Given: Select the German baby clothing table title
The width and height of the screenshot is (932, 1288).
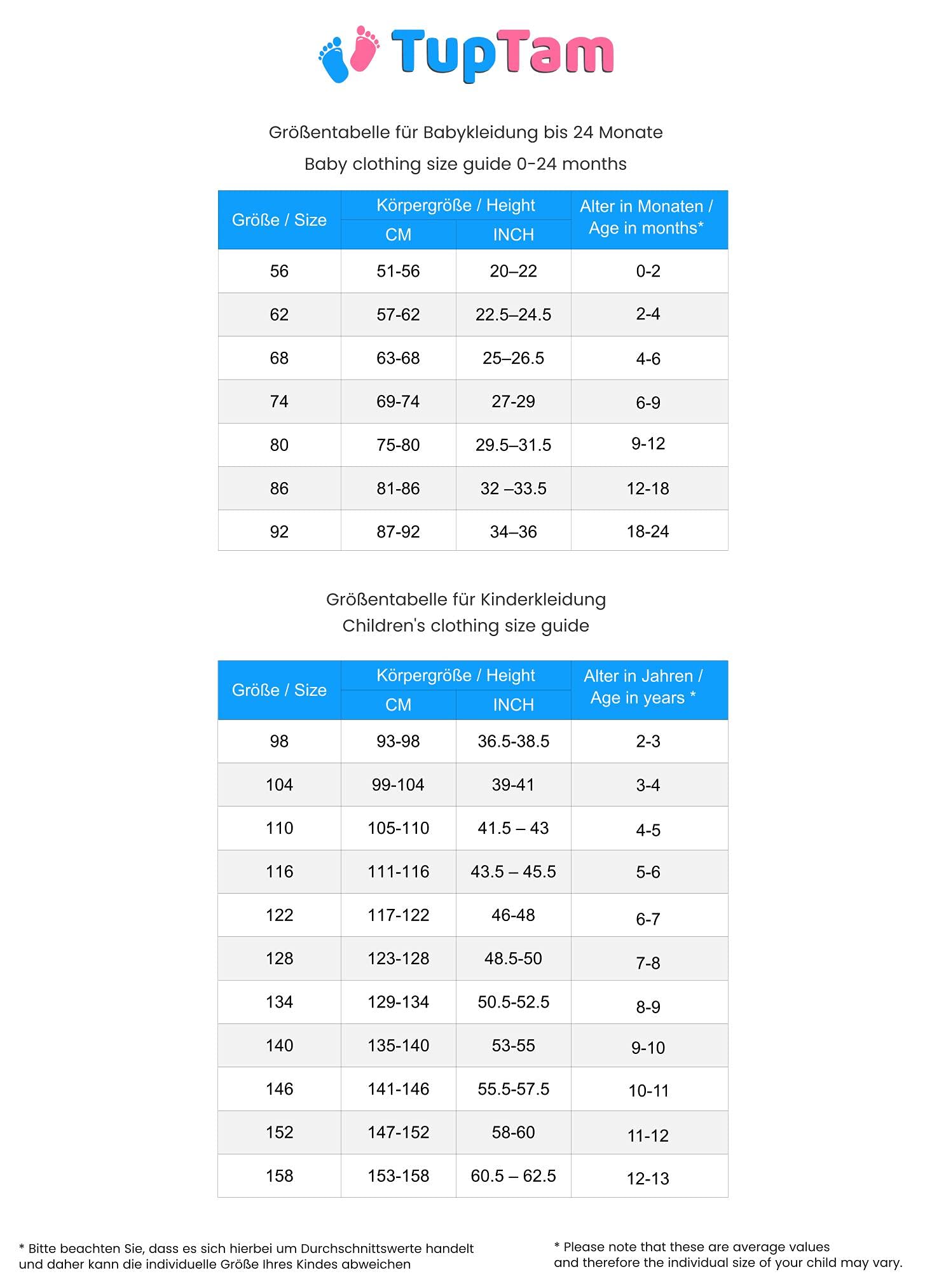Looking at the screenshot, I should coord(465,132).
